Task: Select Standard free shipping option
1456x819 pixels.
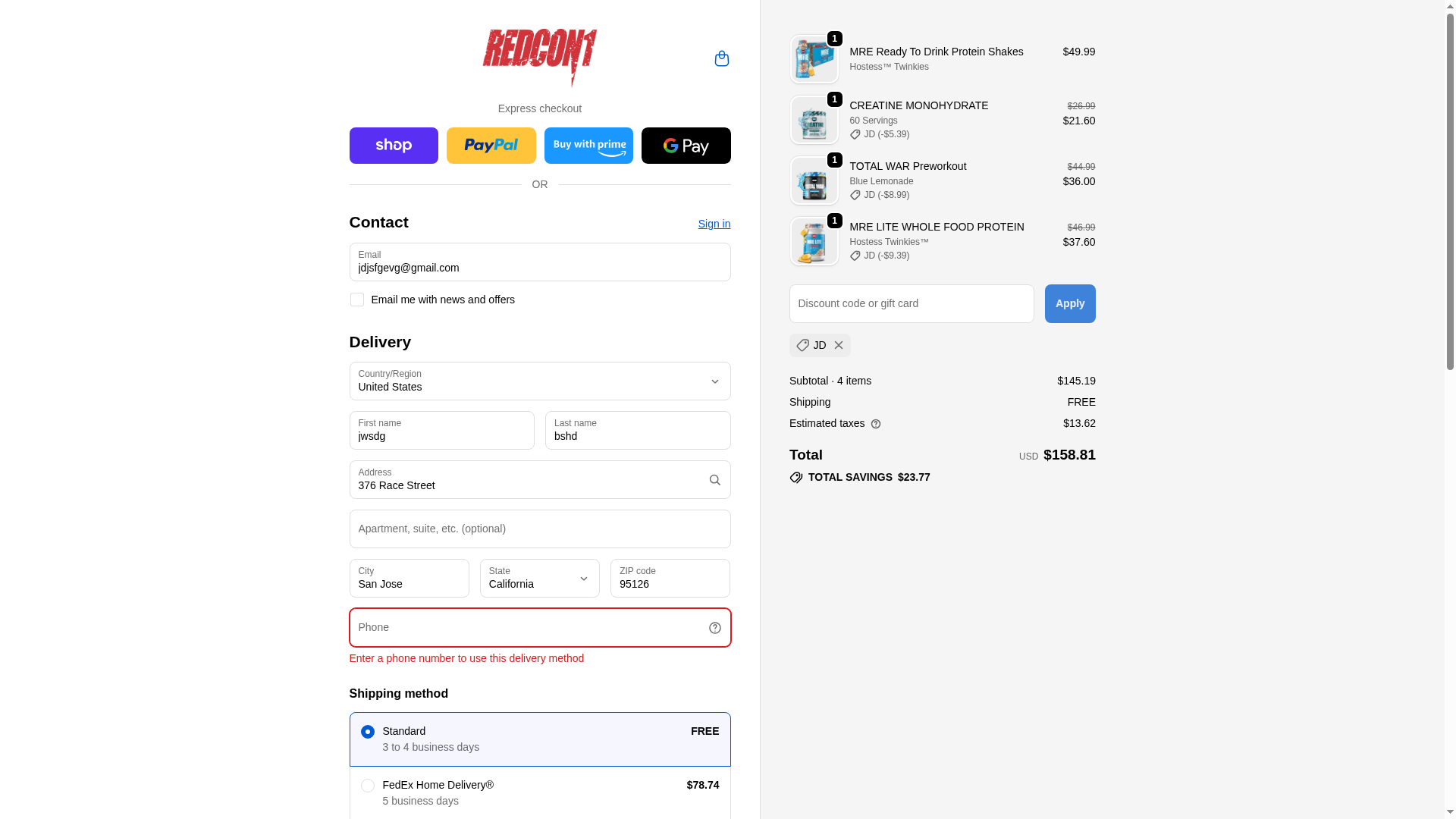Action: click(540, 739)
